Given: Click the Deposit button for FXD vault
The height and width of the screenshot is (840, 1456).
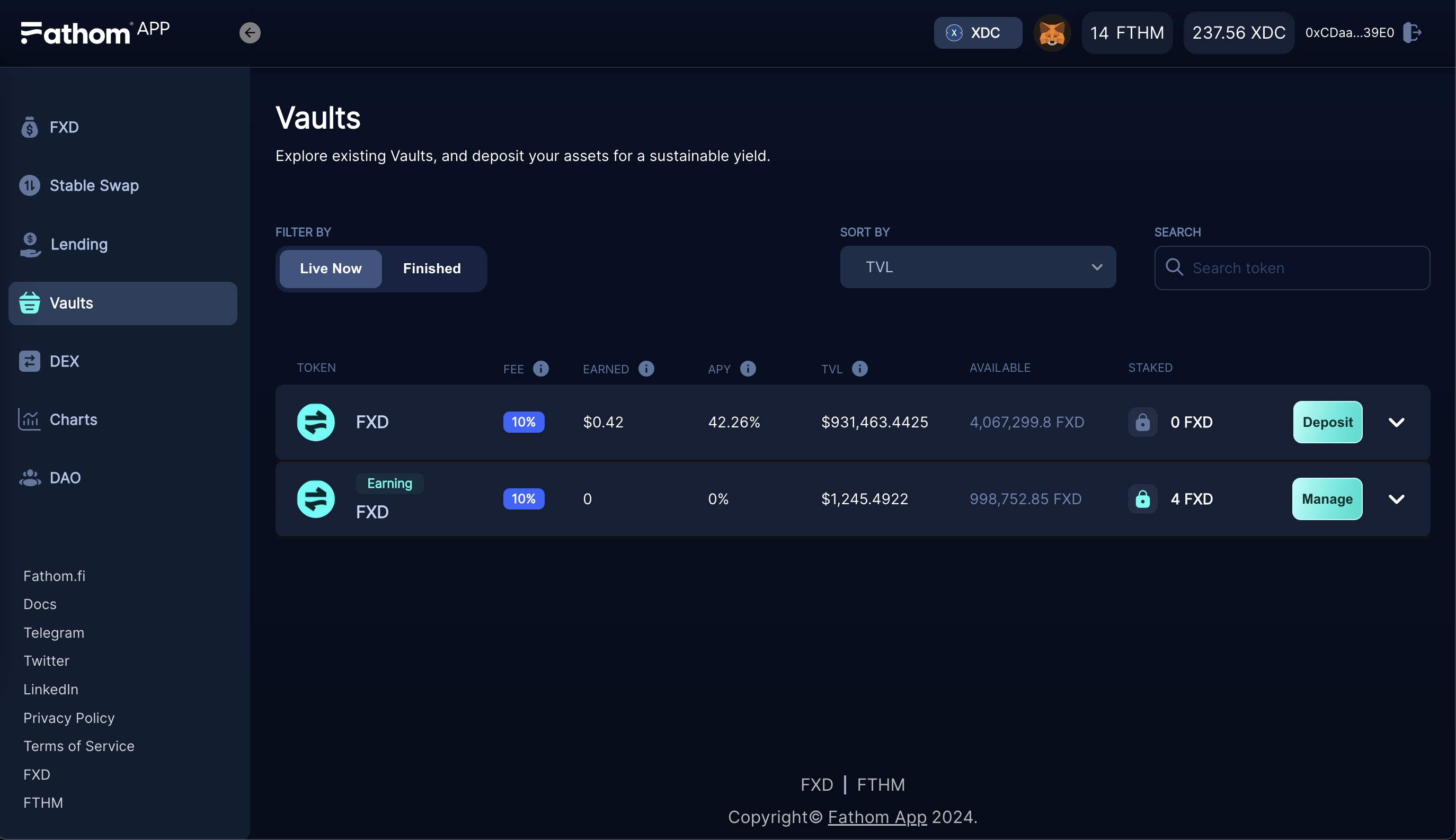Looking at the screenshot, I should tap(1327, 422).
